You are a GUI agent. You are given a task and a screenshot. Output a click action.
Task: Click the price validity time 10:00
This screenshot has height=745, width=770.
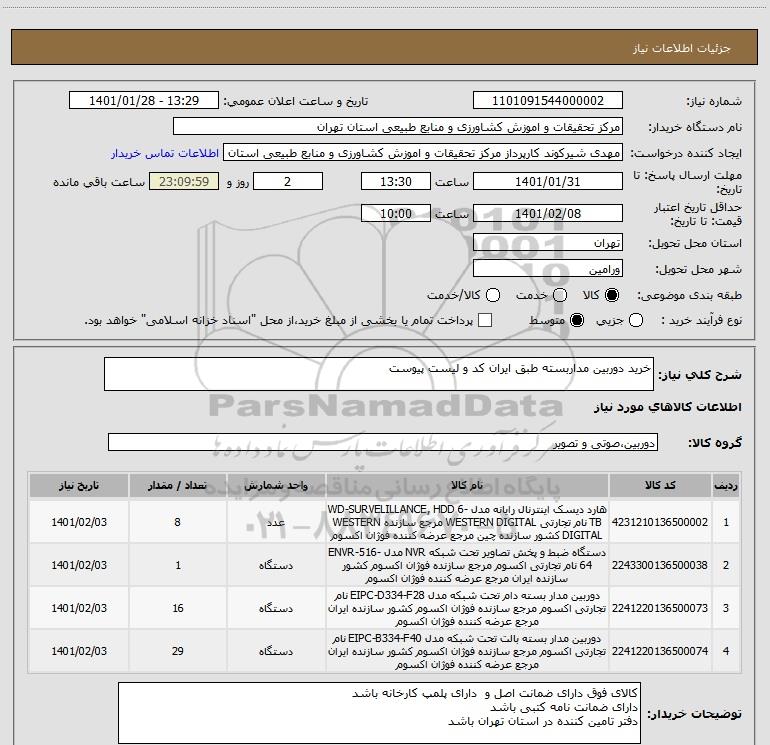(396, 213)
